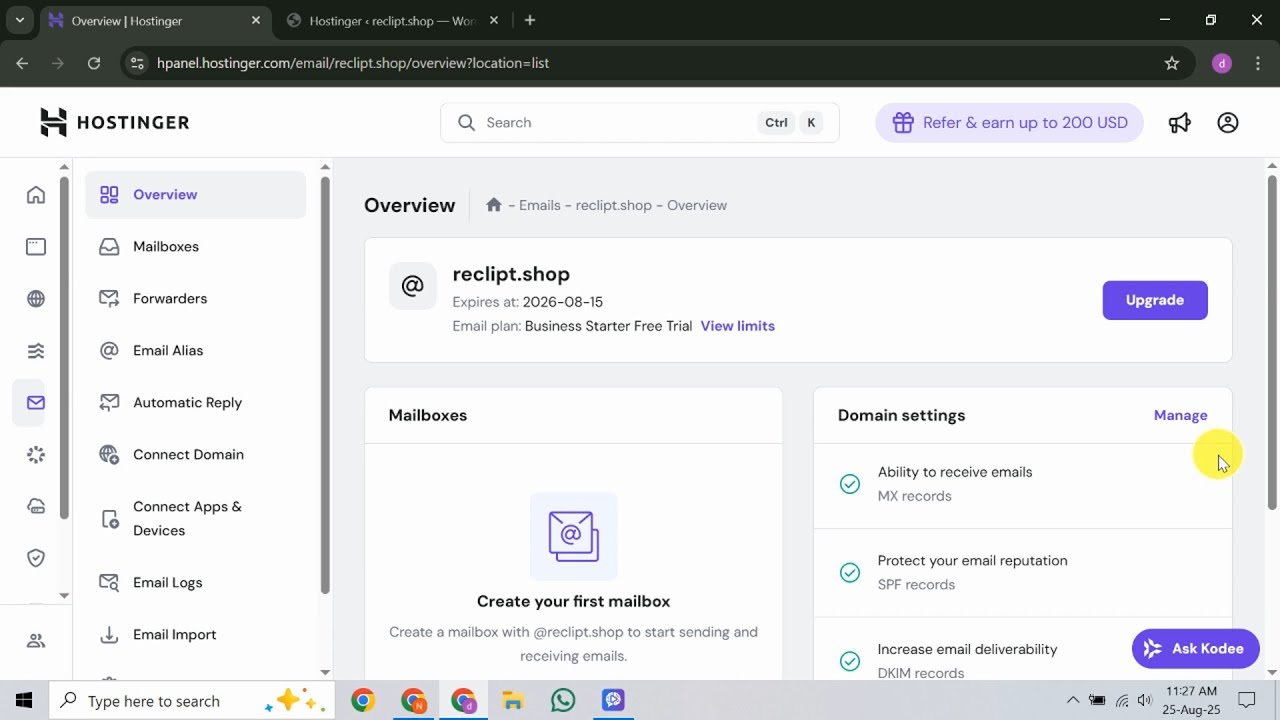The width and height of the screenshot is (1280, 720).
Task: Click the home icon in the breadcrumb
Action: (493, 205)
